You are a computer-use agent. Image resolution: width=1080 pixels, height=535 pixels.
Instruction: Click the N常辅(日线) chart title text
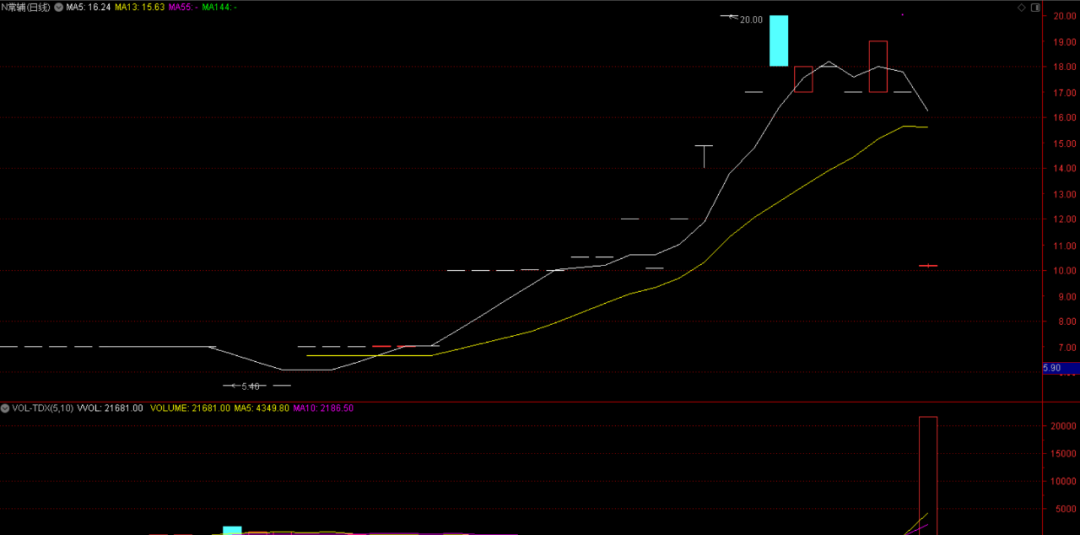pyautogui.click(x=27, y=7)
